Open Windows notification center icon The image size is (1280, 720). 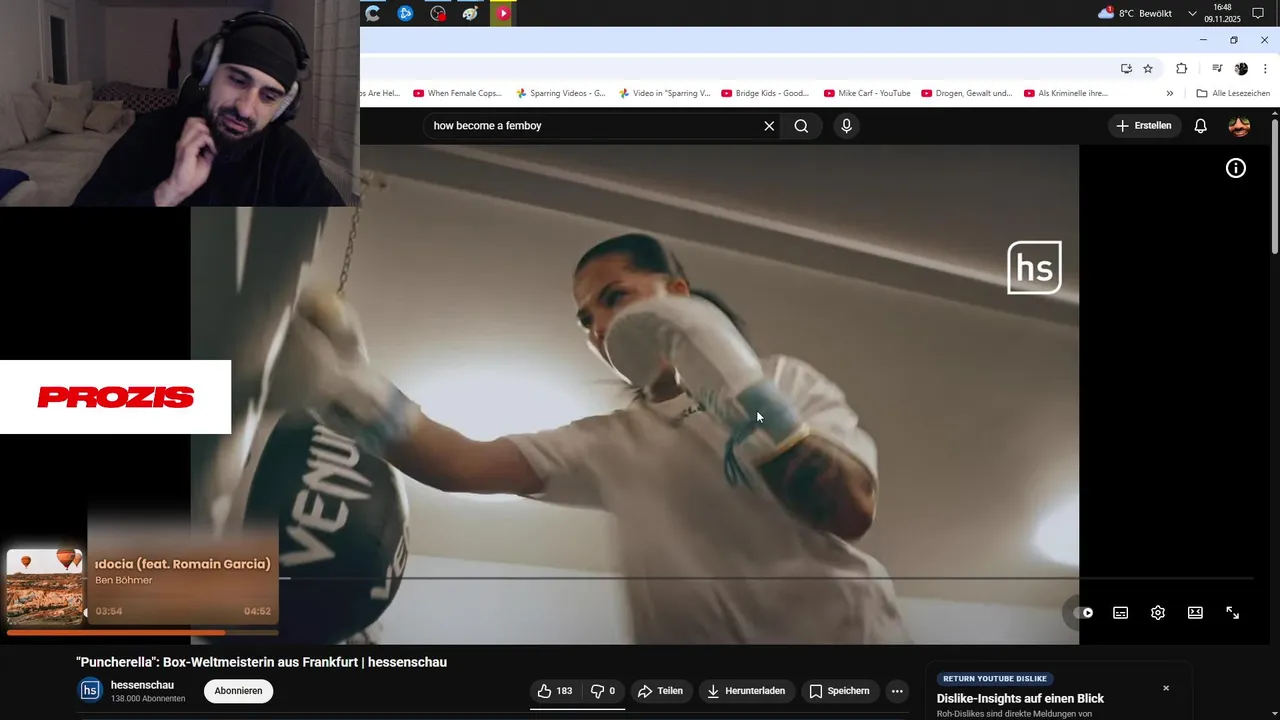tap(1259, 13)
